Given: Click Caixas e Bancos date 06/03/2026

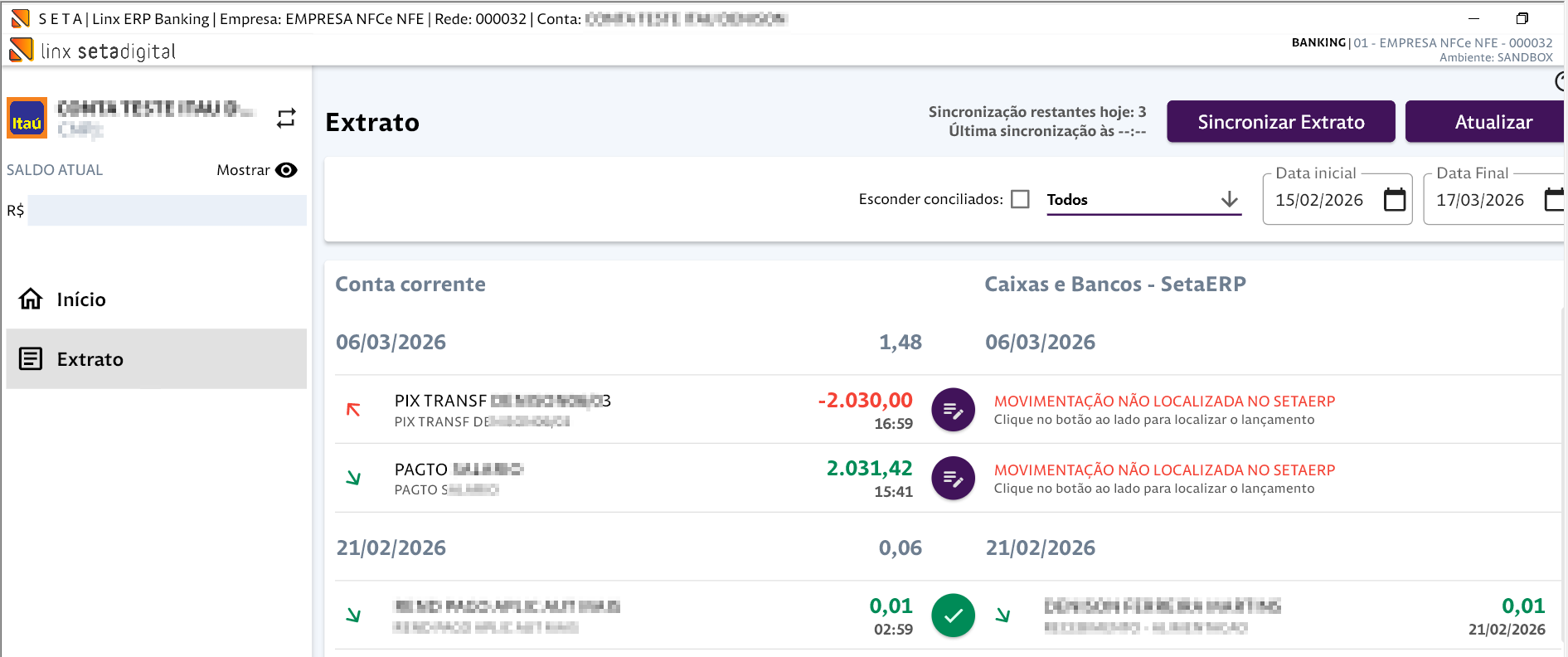Looking at the screenshot, I should click(x=1040, y=342).
